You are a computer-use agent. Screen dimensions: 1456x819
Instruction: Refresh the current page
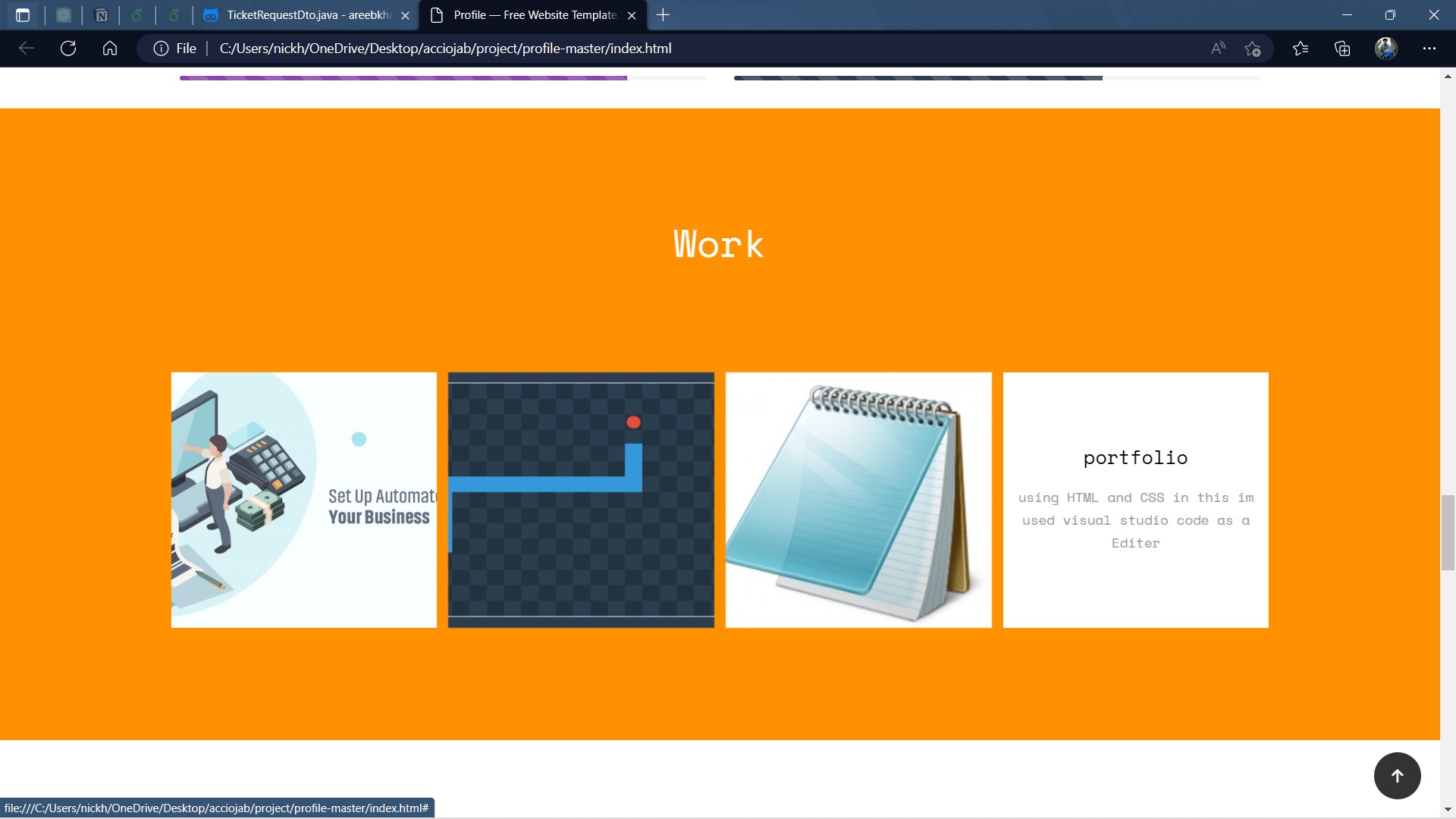[68, 48]
